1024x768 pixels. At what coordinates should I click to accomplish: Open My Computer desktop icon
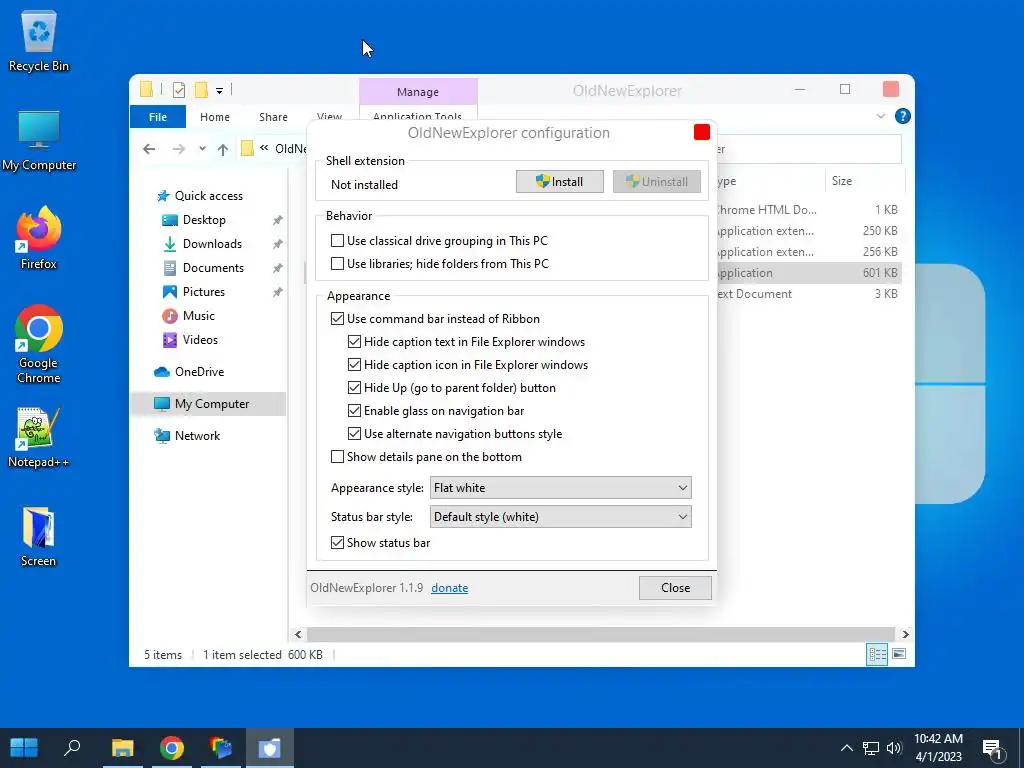tap(39, 140)
